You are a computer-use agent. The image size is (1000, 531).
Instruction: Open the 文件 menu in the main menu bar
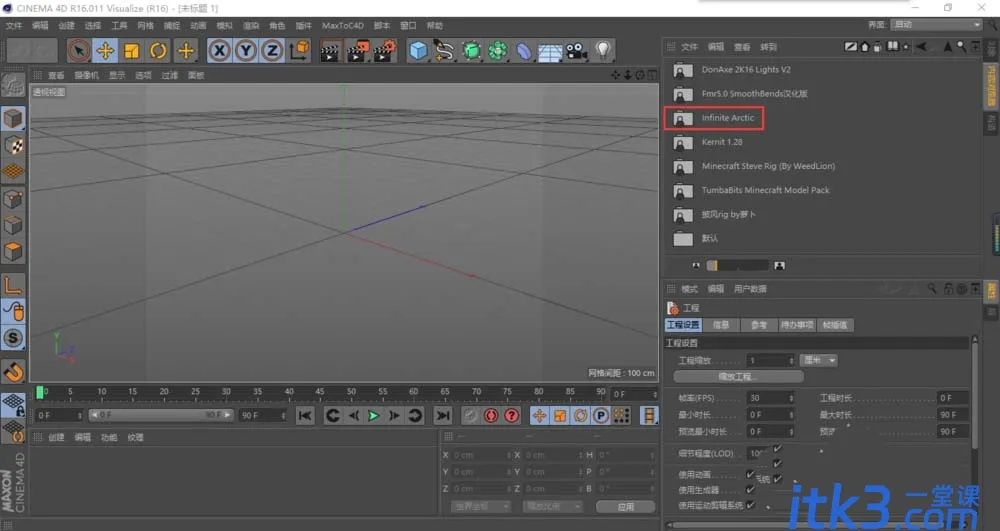(13, 25)
